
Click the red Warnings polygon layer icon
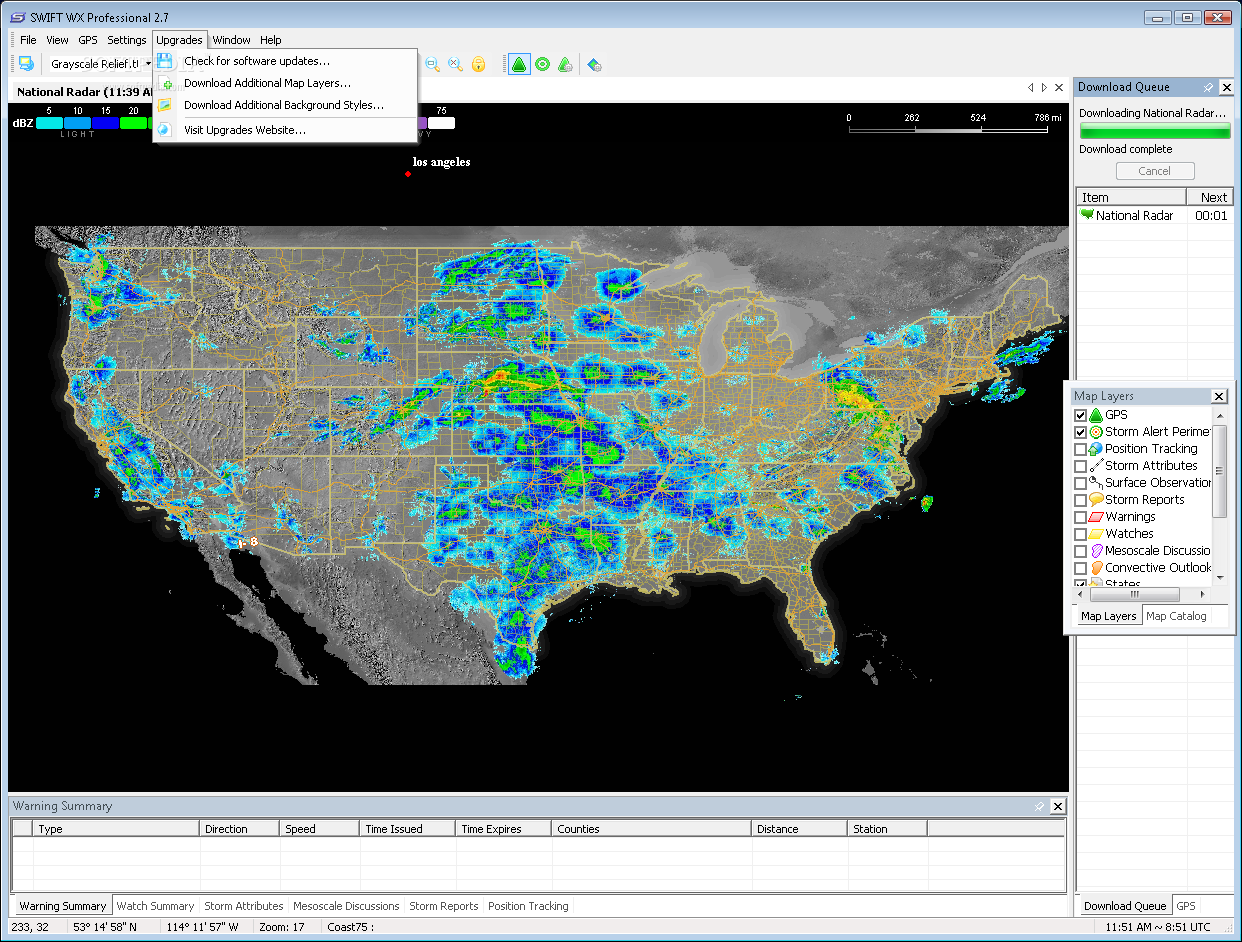(x=1096, y=517)
